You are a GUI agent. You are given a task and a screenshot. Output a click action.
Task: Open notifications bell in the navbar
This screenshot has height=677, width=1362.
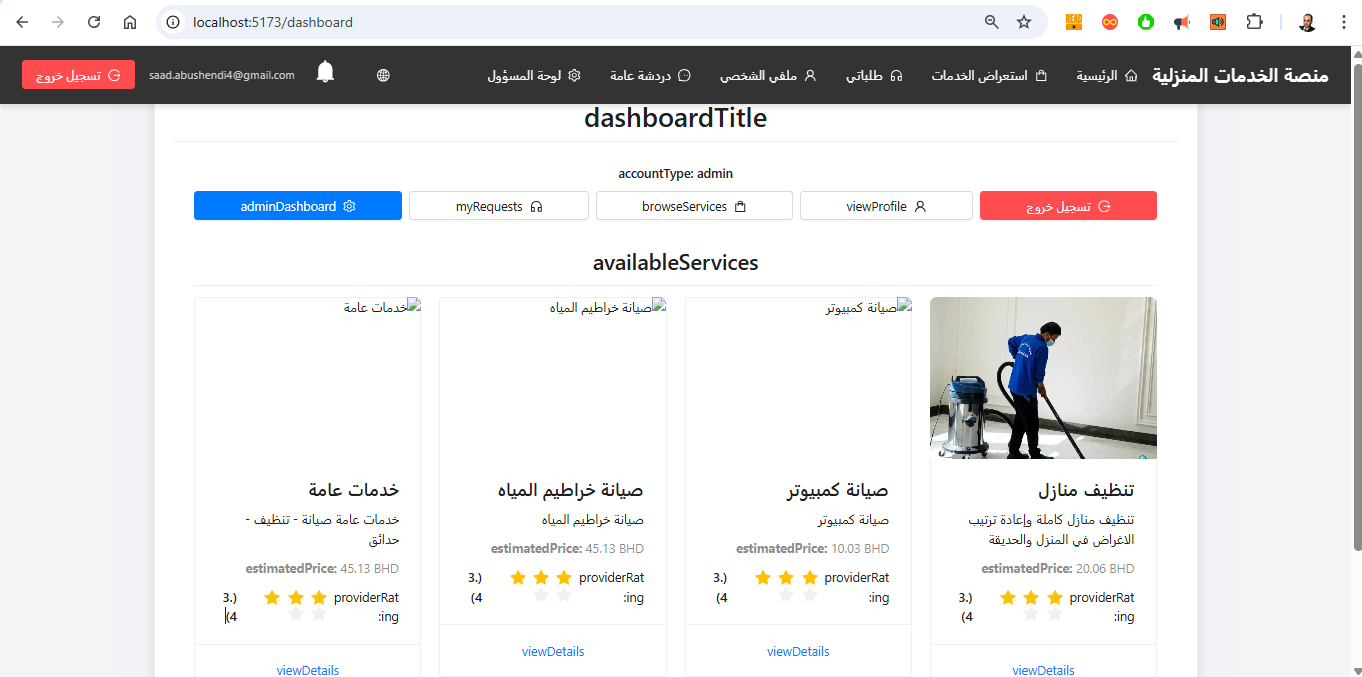coord(325,72)
